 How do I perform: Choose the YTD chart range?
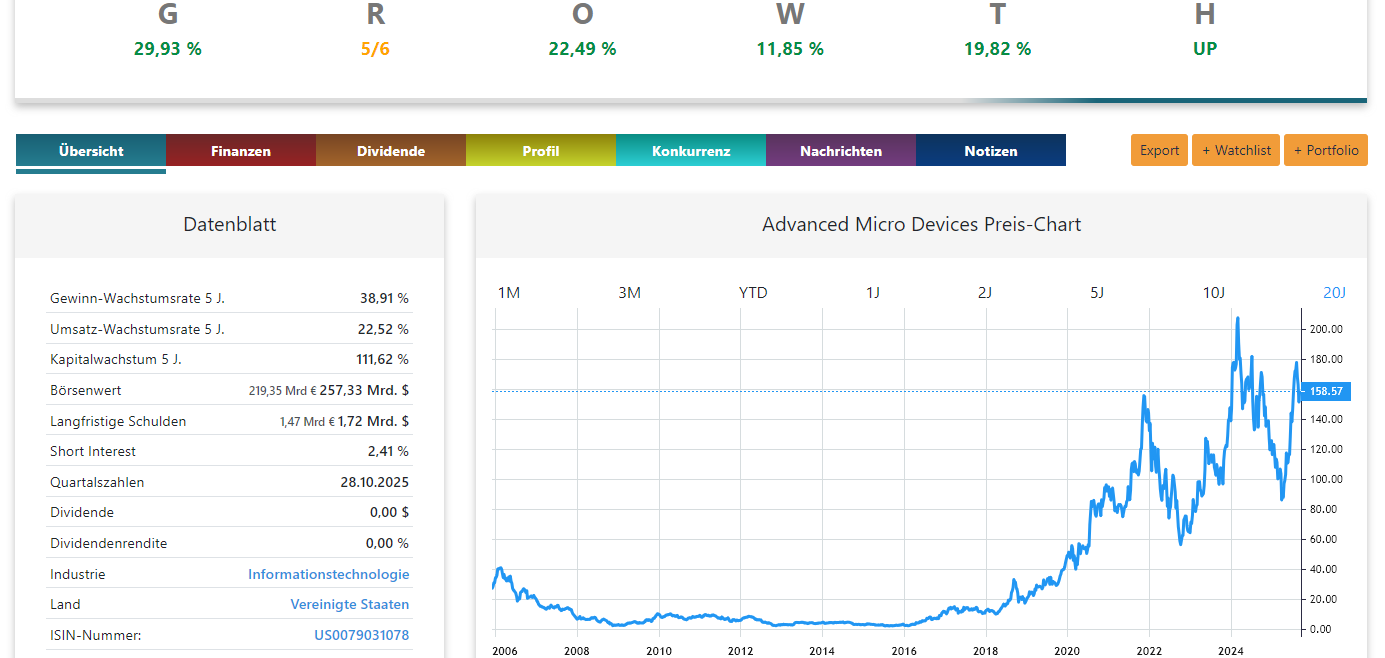(753, 293)
